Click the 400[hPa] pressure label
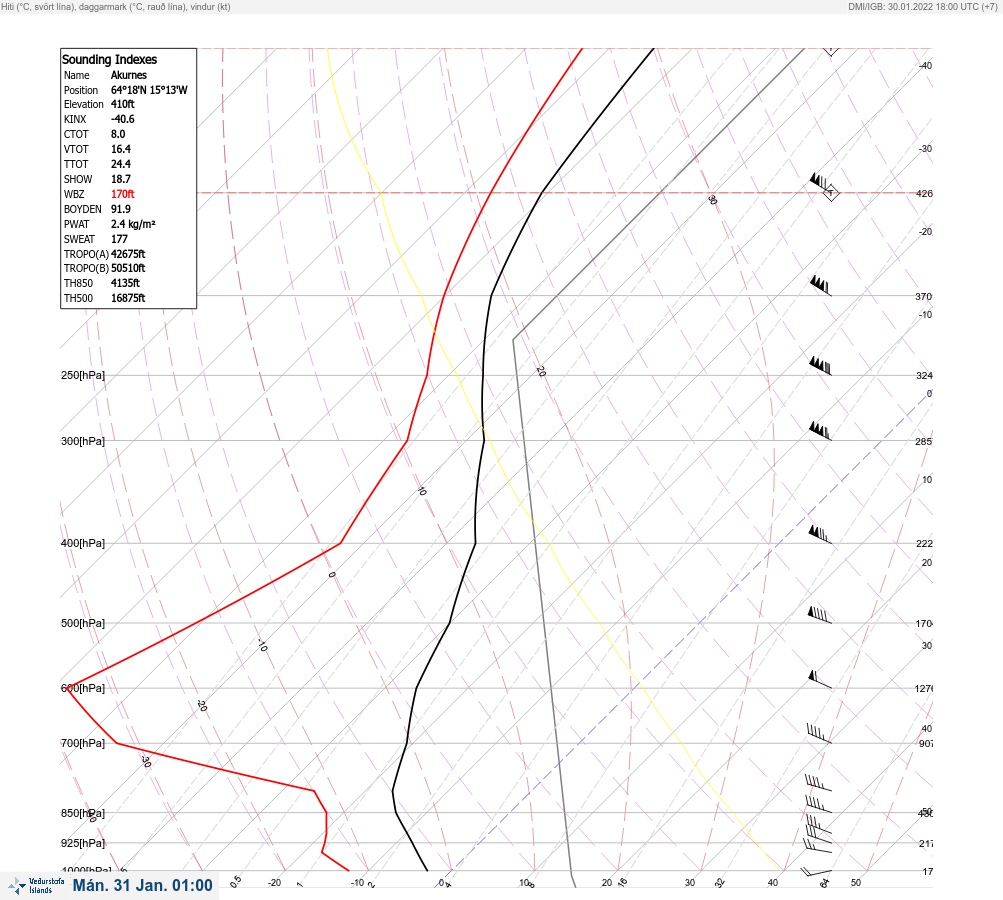Image resolution: width=1003 pixels, height=900 pixels. (83, 543)
